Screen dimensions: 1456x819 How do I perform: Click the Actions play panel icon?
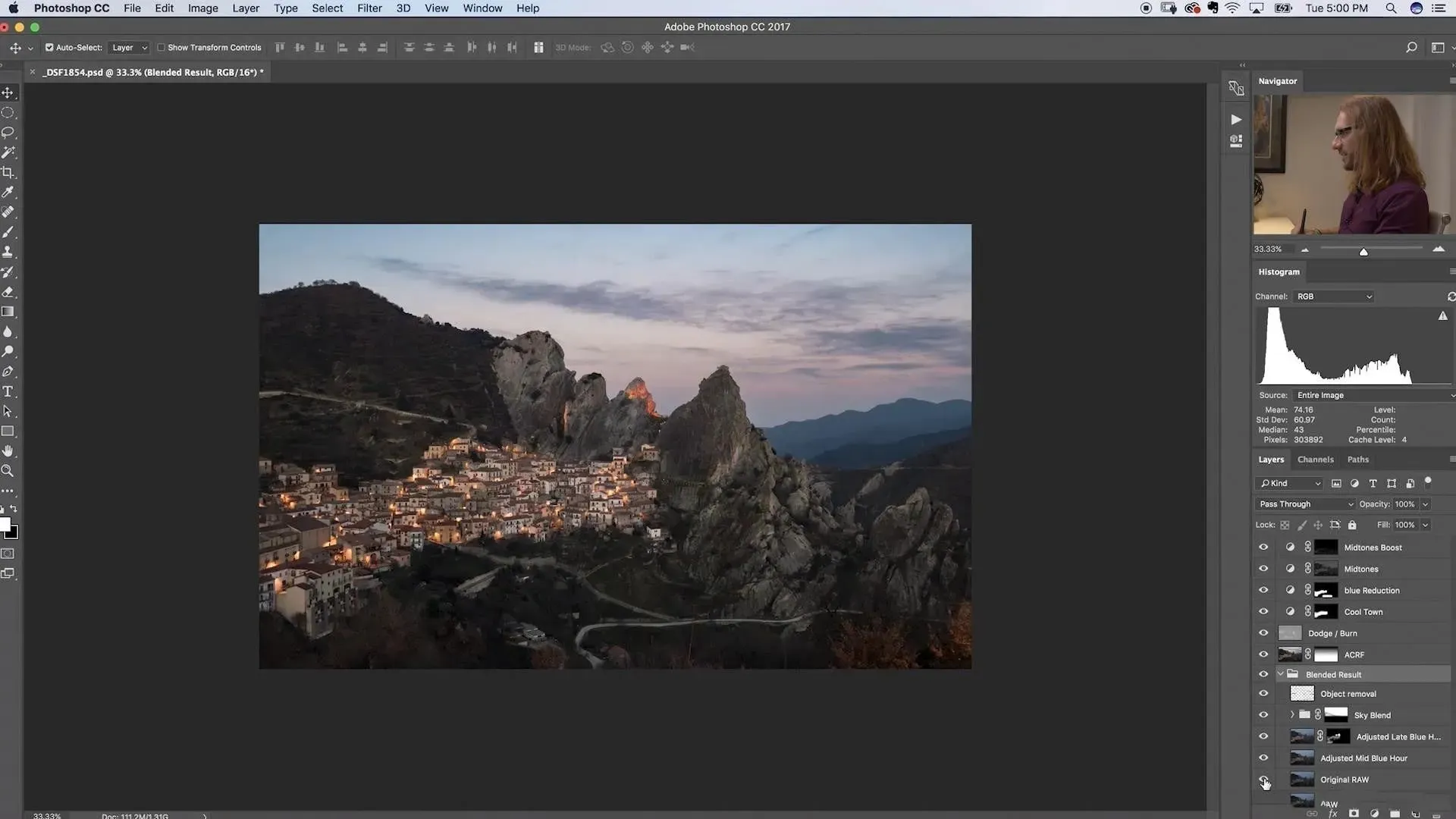(1236, 120)
